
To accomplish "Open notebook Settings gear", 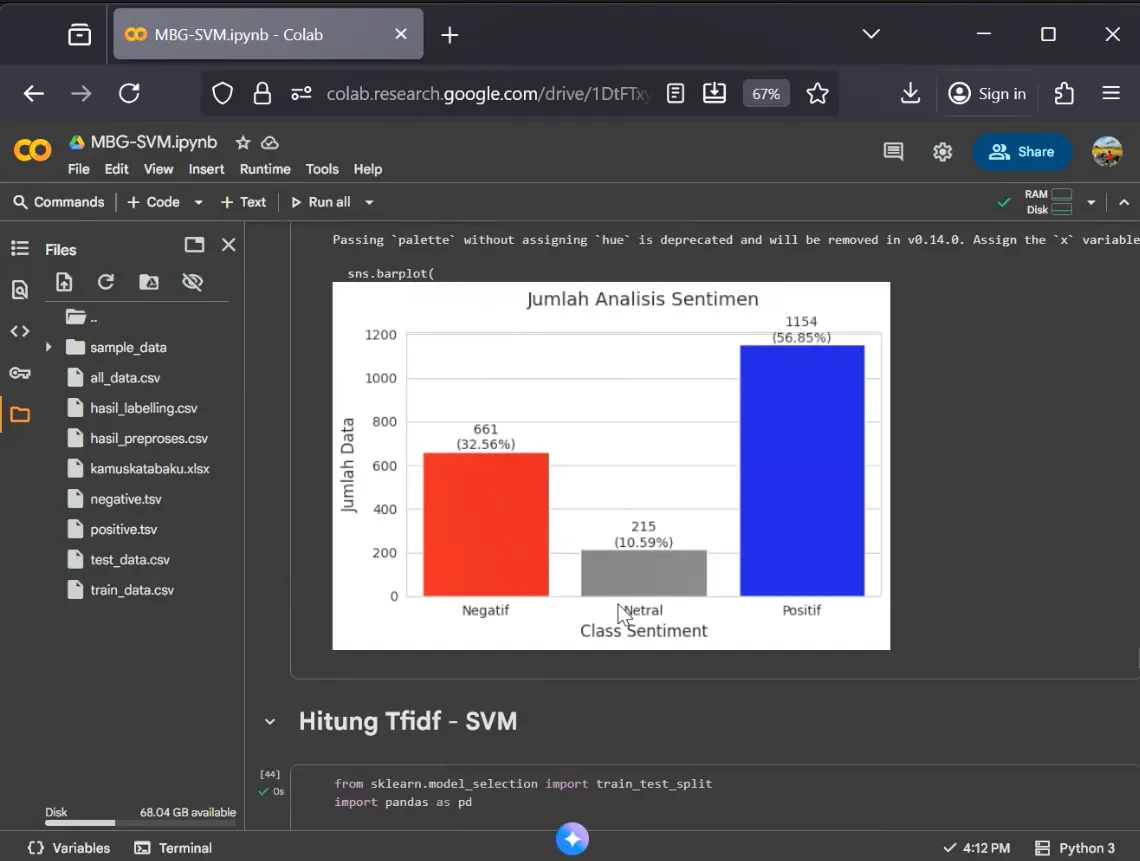I will pos(941,151).
